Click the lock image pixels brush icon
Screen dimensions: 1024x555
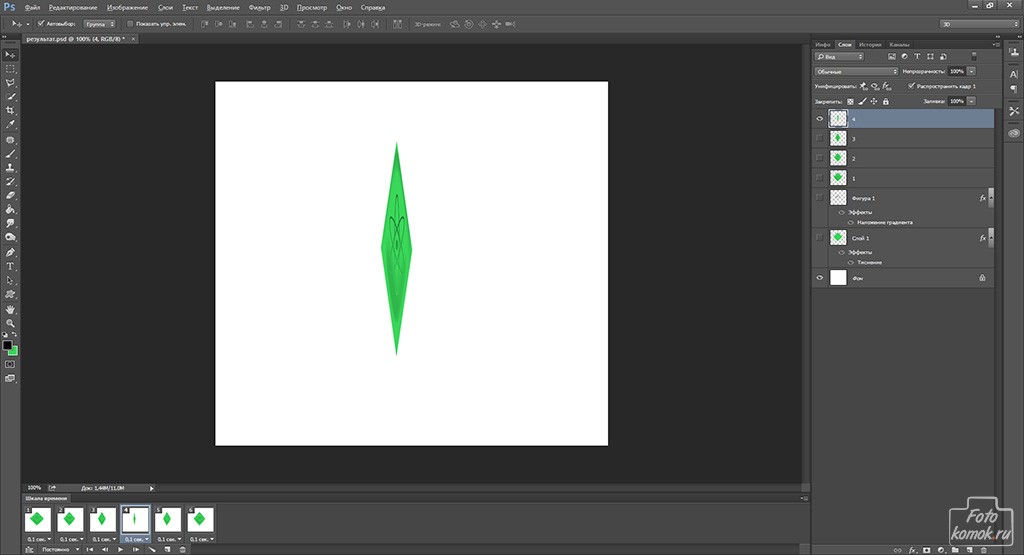(862, 101)
